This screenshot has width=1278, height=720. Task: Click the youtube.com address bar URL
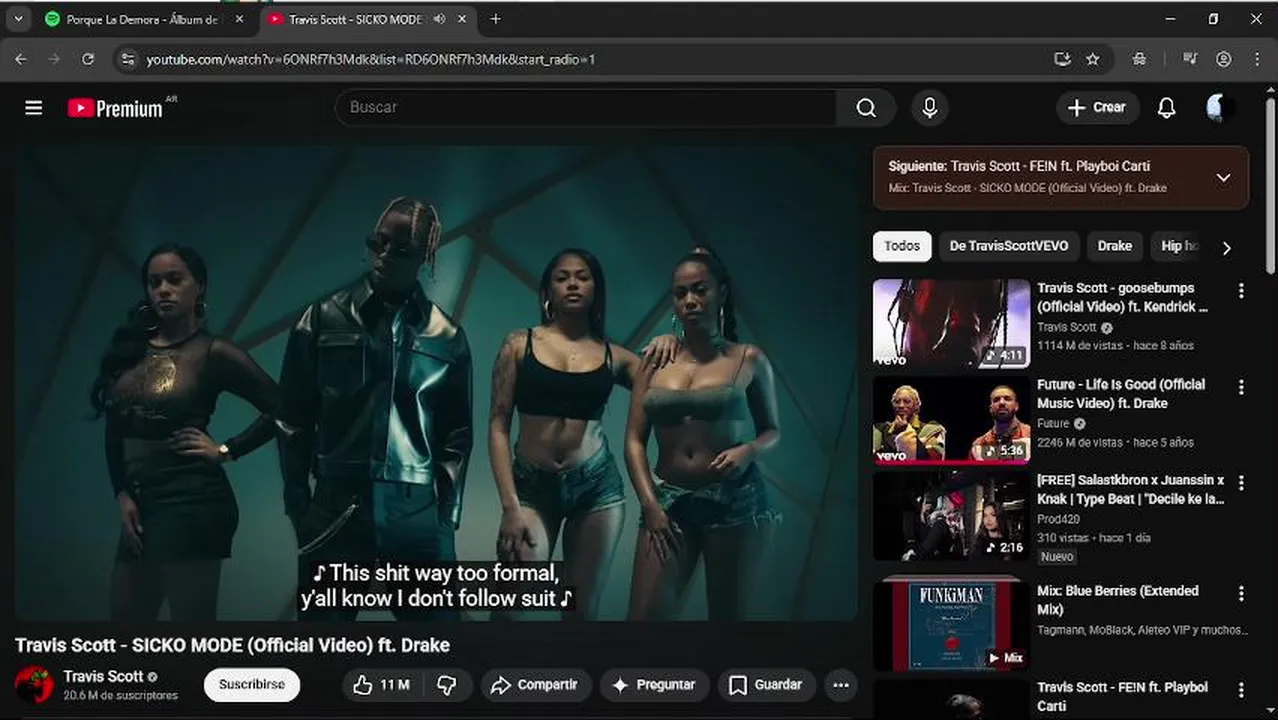(x=371, y=60)
